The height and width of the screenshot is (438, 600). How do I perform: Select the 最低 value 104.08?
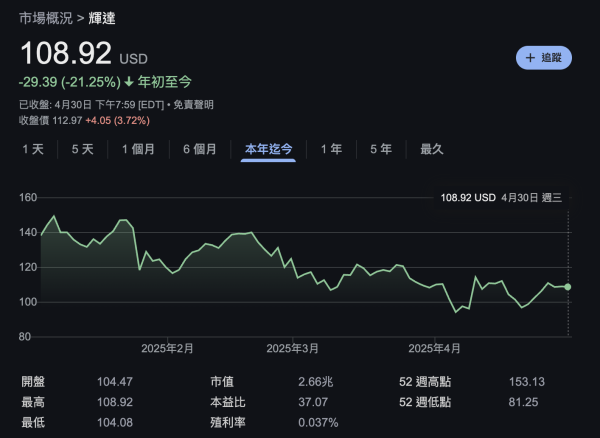pyautogui.click(x=115, y=423)
